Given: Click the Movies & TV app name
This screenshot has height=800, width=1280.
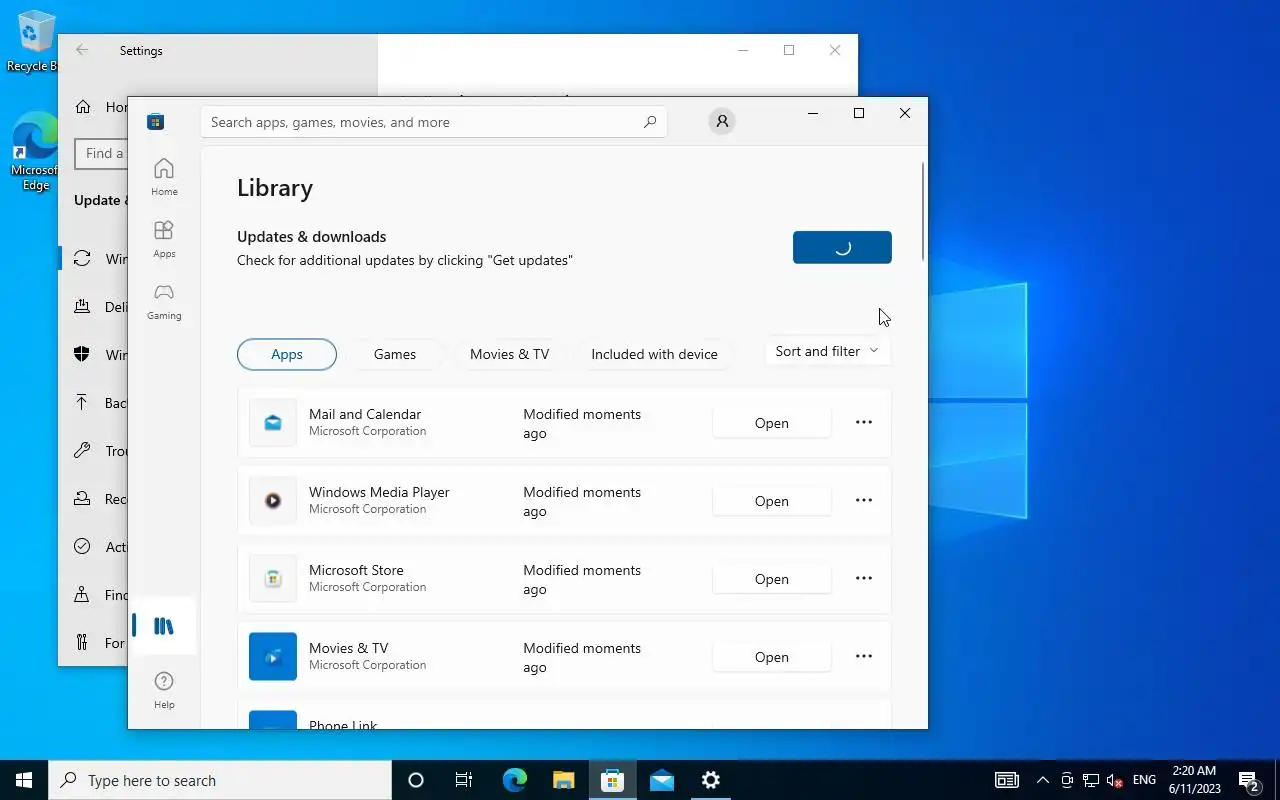Looking at the screenshot, I should pos(348,648).
